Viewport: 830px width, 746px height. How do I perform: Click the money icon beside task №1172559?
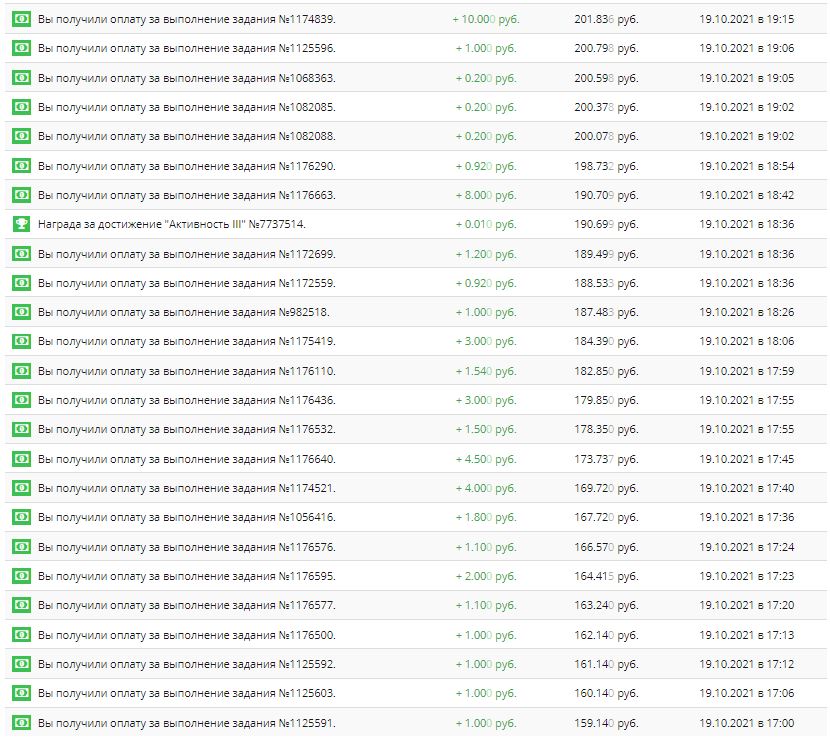click(22, 283)
